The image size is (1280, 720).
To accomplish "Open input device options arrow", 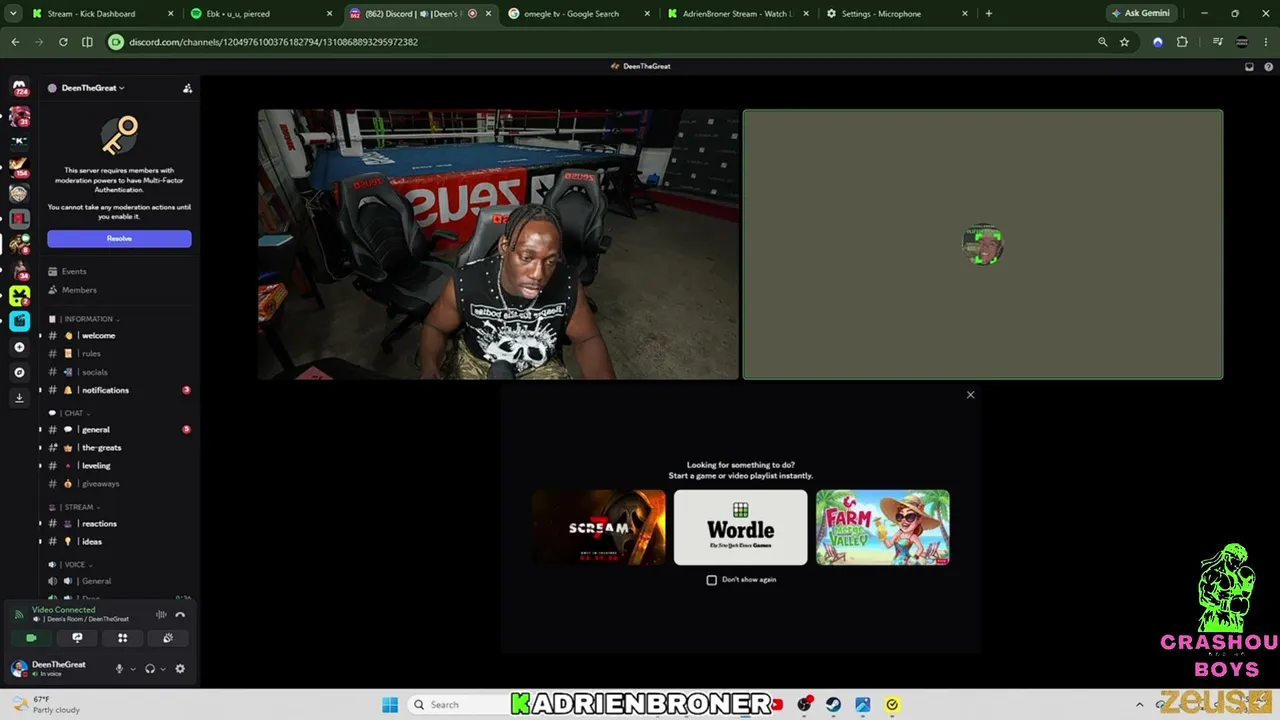I will [132, 669].
